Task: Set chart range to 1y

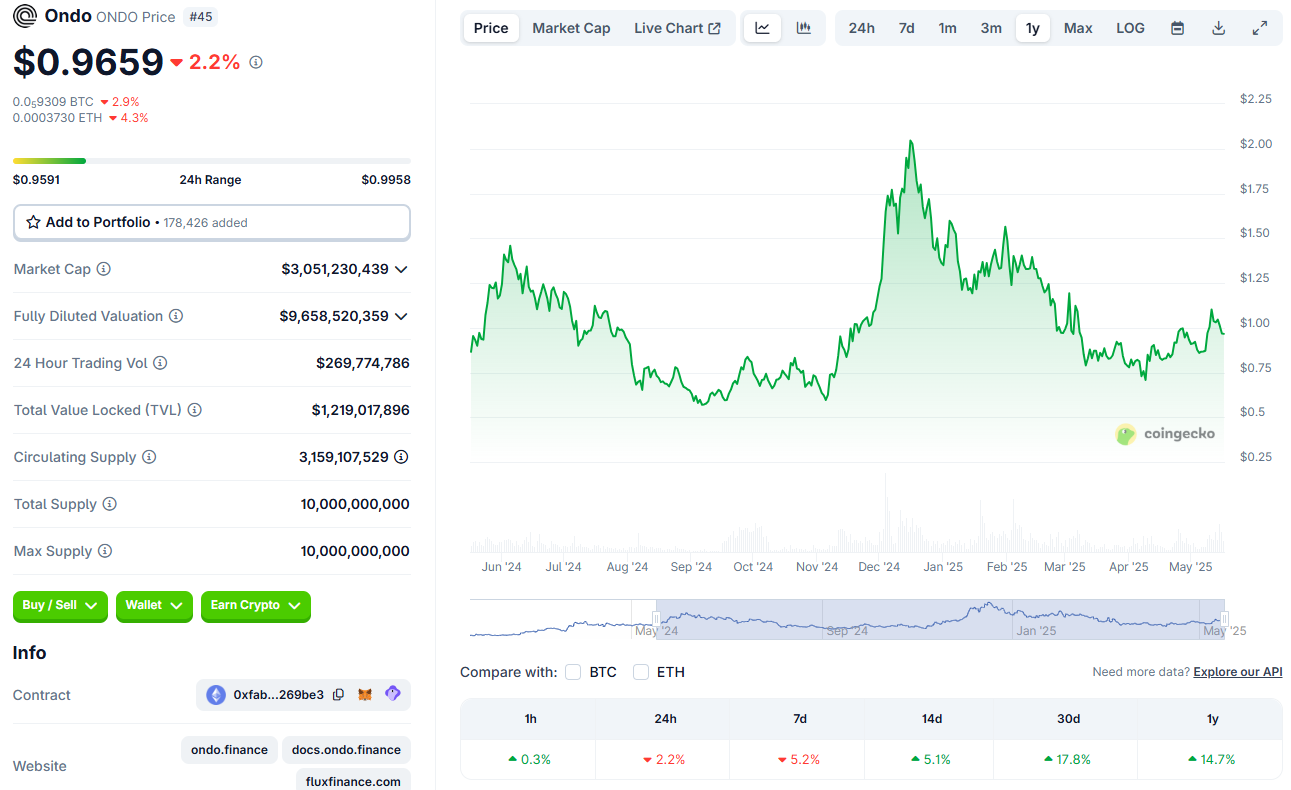Action: (1033, 28)
